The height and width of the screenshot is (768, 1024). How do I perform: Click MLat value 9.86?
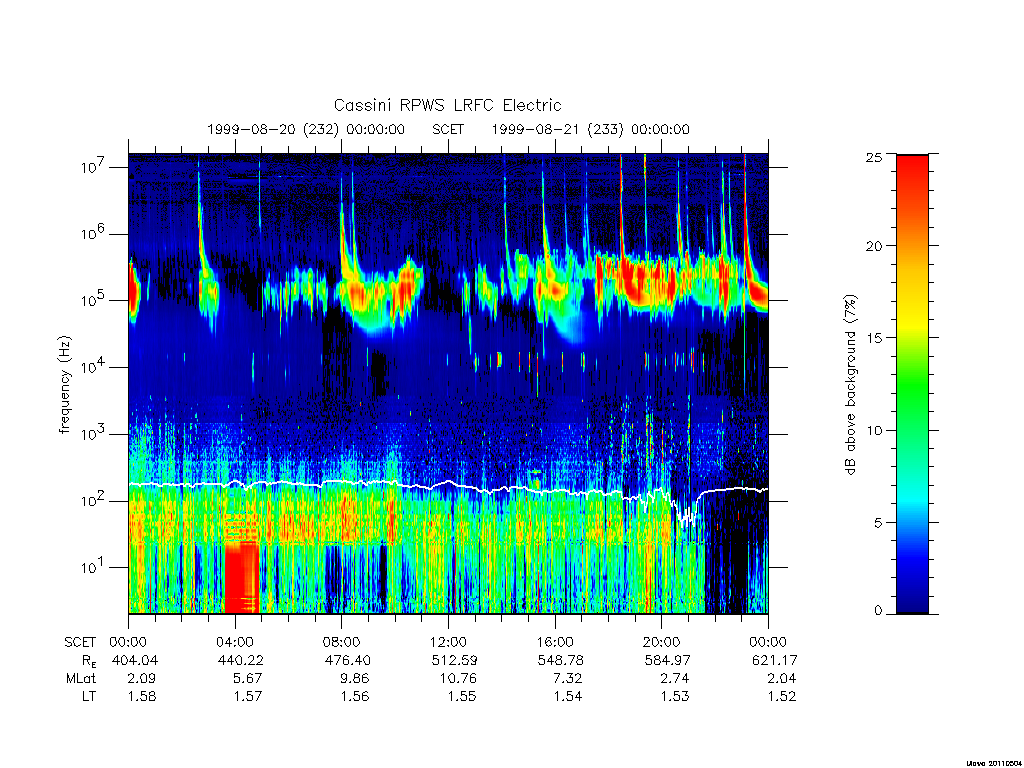(355, 679)
